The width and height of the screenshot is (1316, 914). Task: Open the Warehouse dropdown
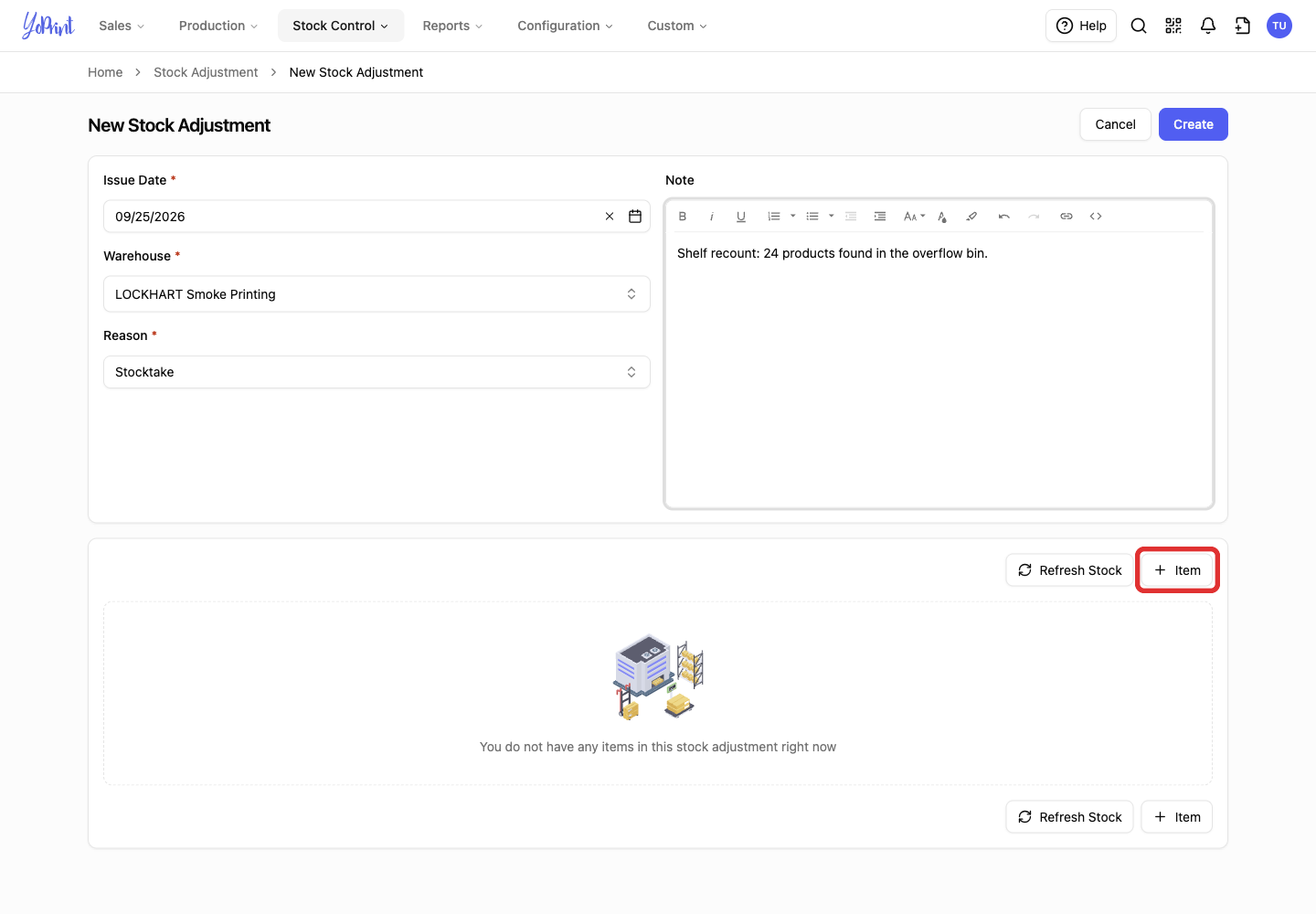click(377, 294)
